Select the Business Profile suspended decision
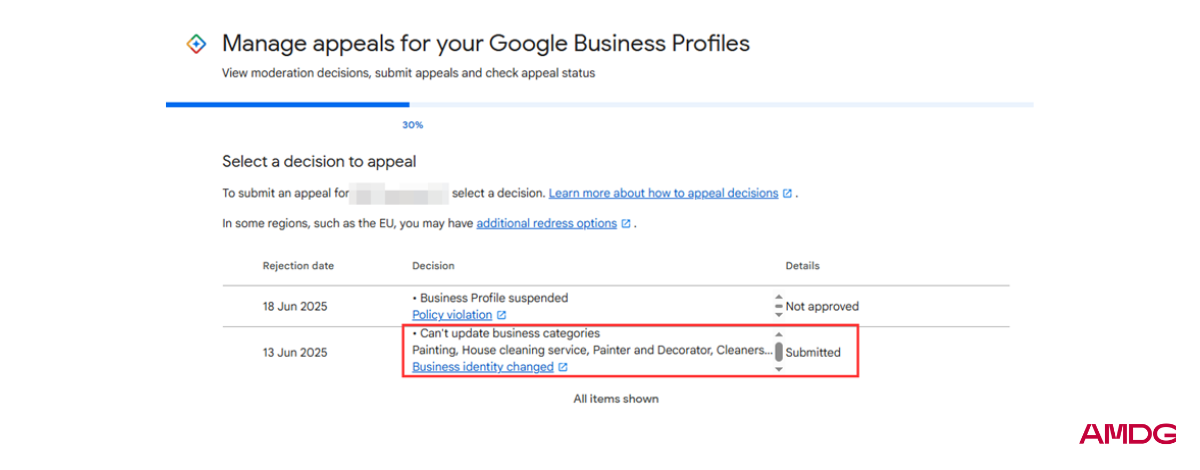This screenshot has height=470, width=1200. tap(494, 298)
